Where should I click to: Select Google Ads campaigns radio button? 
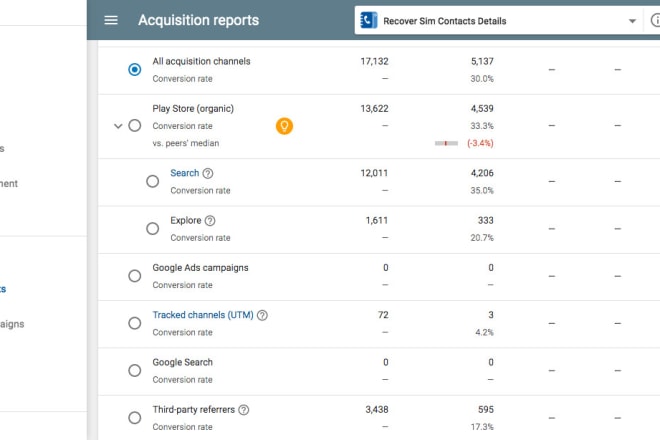click(135, 276)
